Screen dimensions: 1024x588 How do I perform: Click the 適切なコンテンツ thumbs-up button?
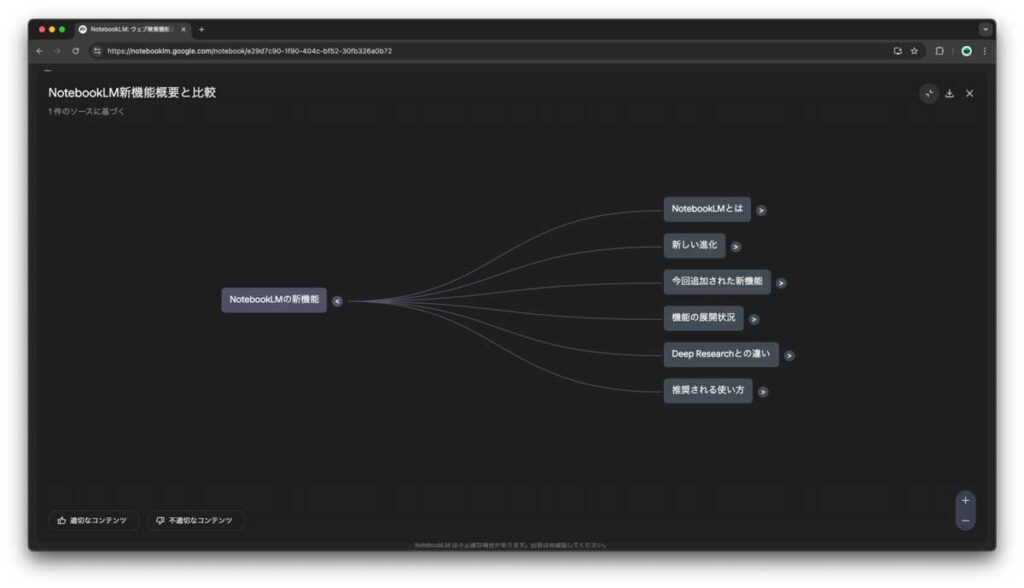point(93,520)
